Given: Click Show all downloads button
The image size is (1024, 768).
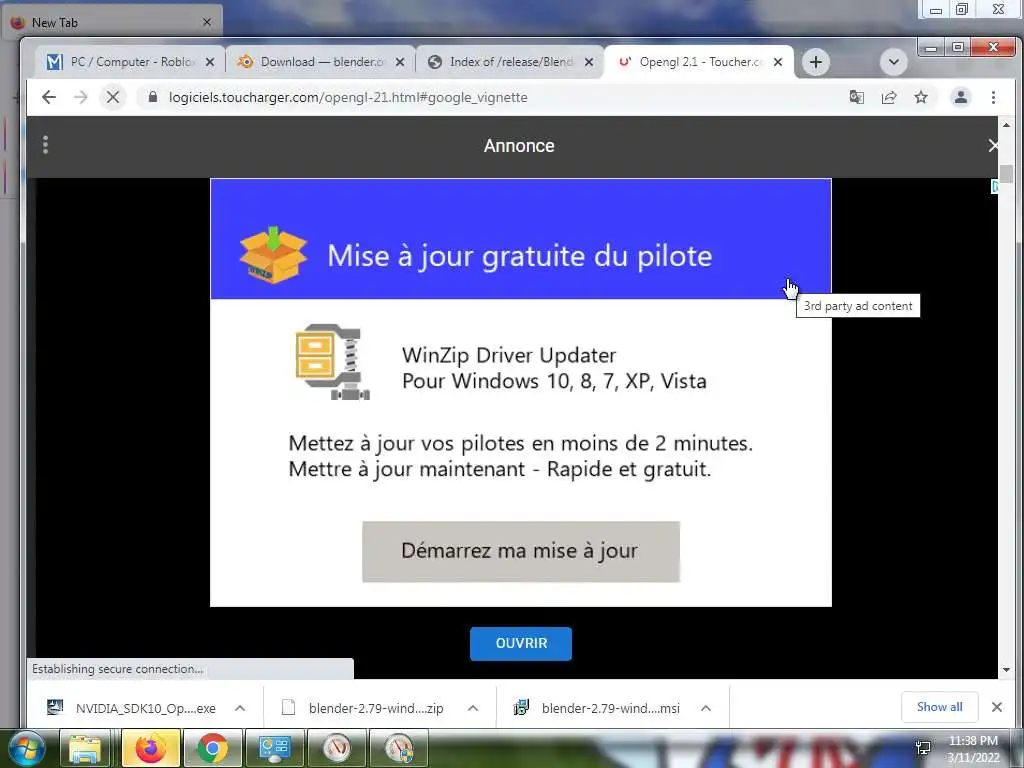Looking at the screenshot, I should (939, 707).
